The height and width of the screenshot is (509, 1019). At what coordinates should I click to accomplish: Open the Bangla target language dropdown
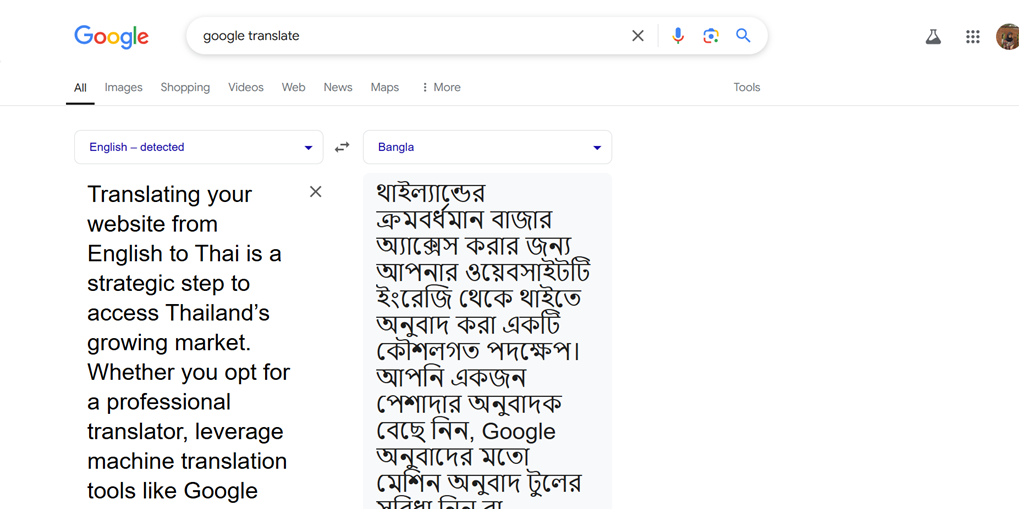(487, 147)
